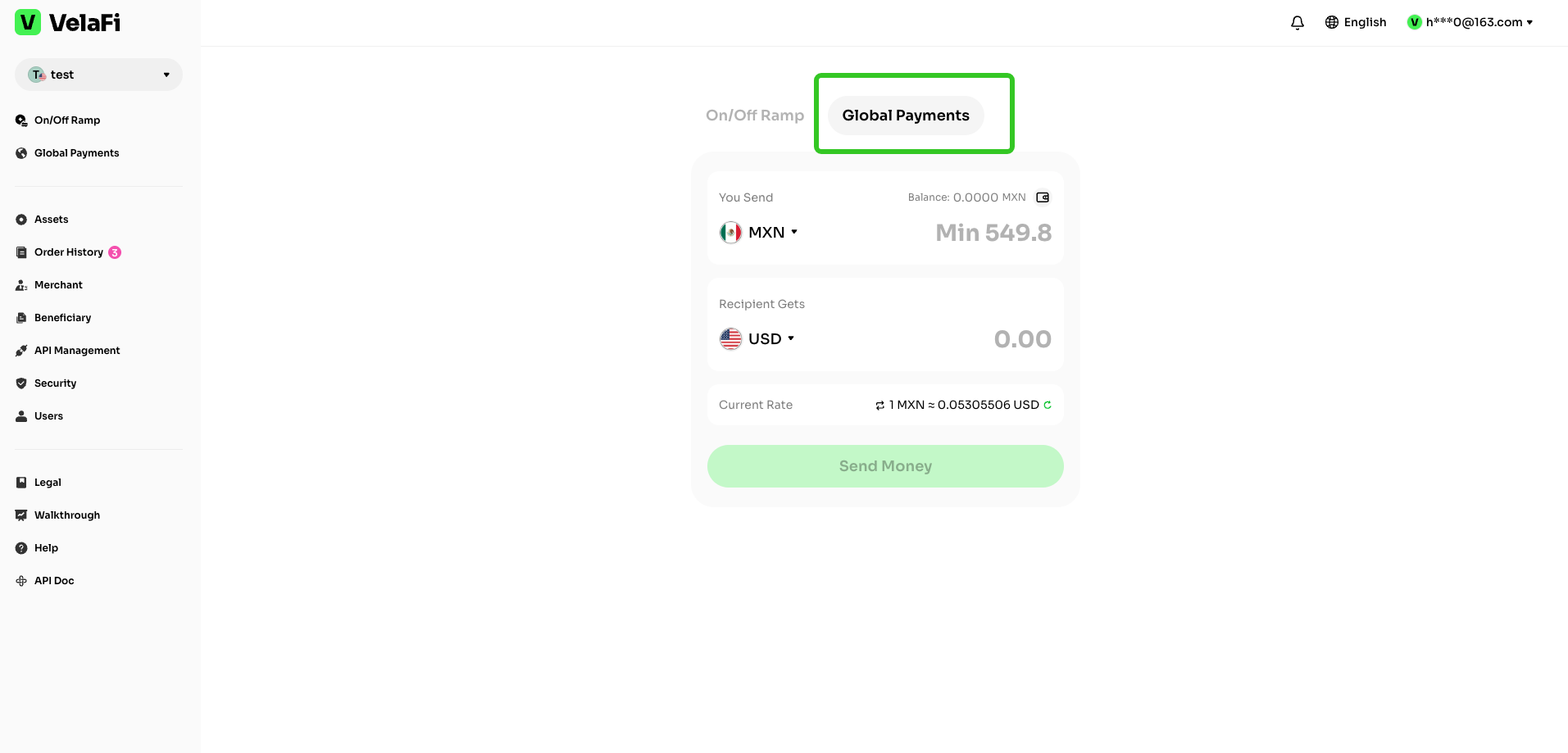Open the Beneficiary page
This screenshot has height=753, width=1568.
pos(62,318)
